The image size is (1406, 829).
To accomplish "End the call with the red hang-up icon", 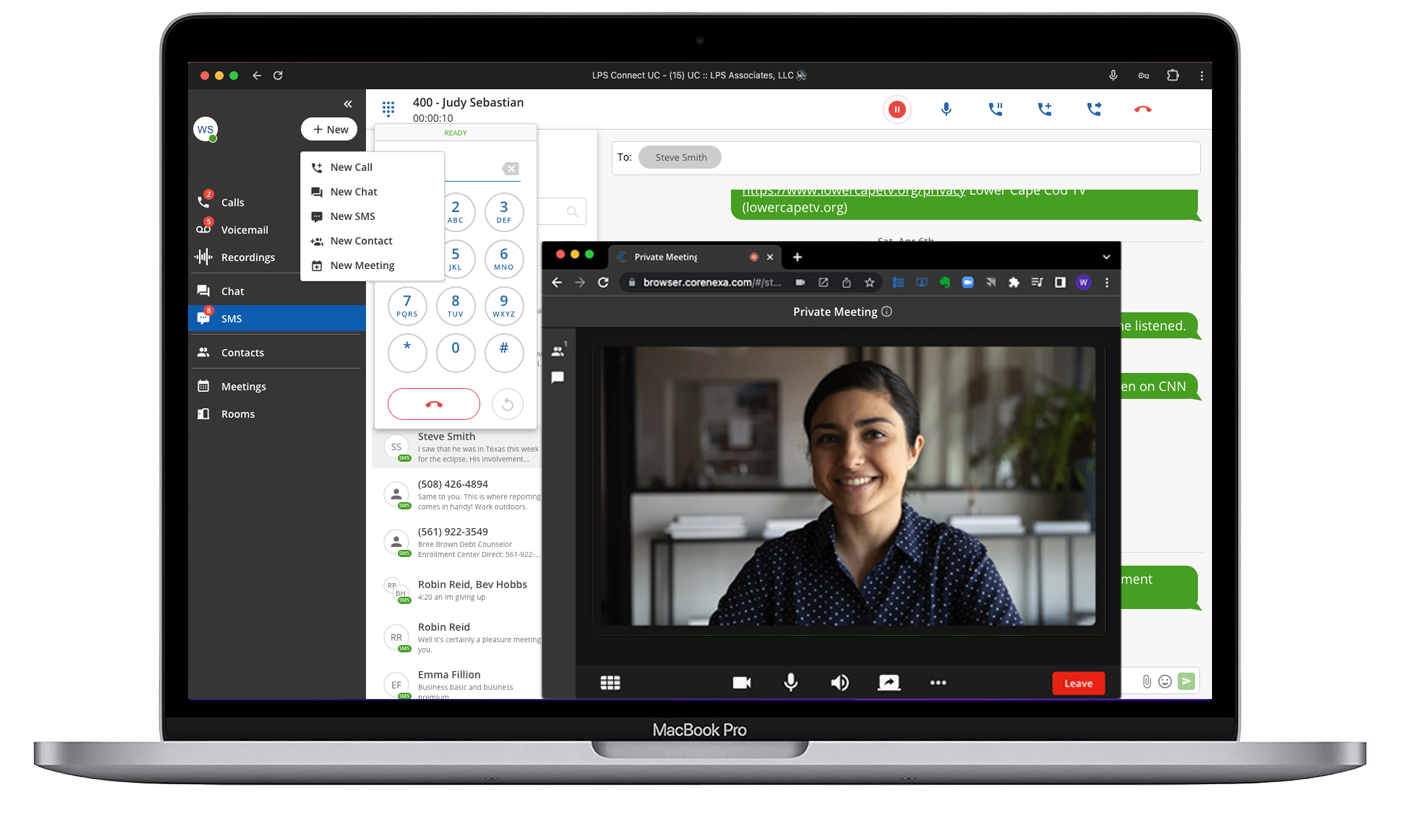I will click(x=1143, y=109).
